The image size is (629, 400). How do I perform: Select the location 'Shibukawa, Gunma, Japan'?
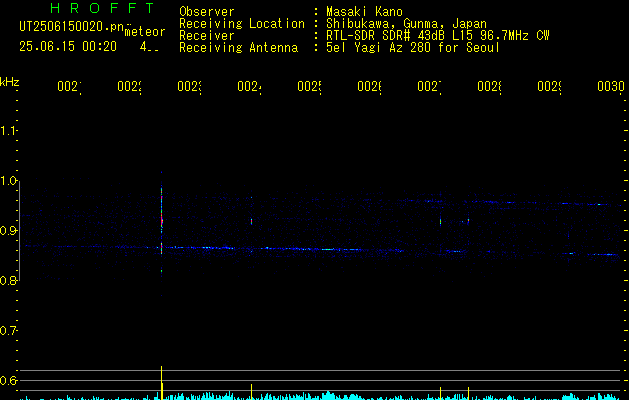coord(406,24)
